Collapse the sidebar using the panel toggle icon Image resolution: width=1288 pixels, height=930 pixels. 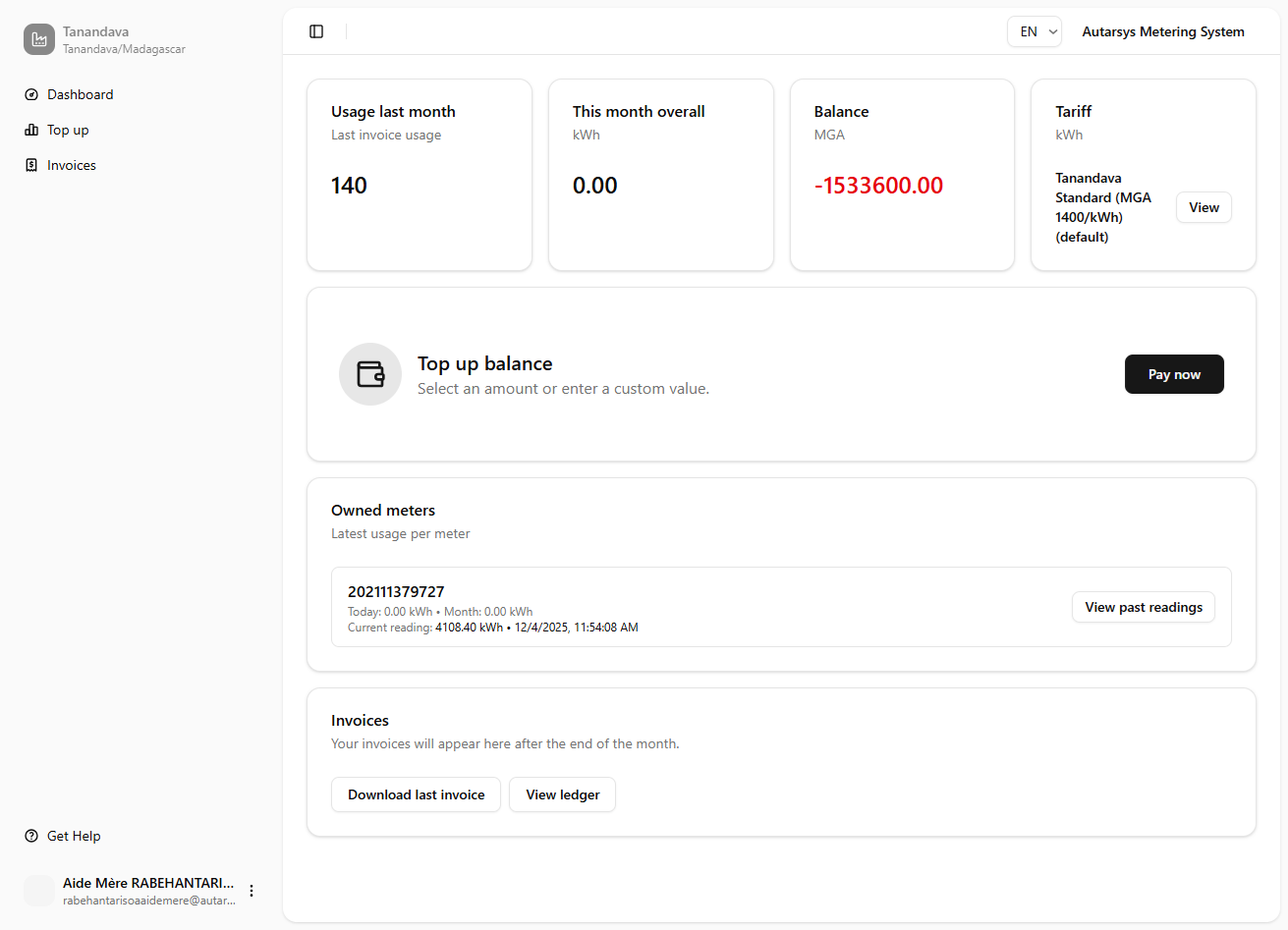point(316,30)
